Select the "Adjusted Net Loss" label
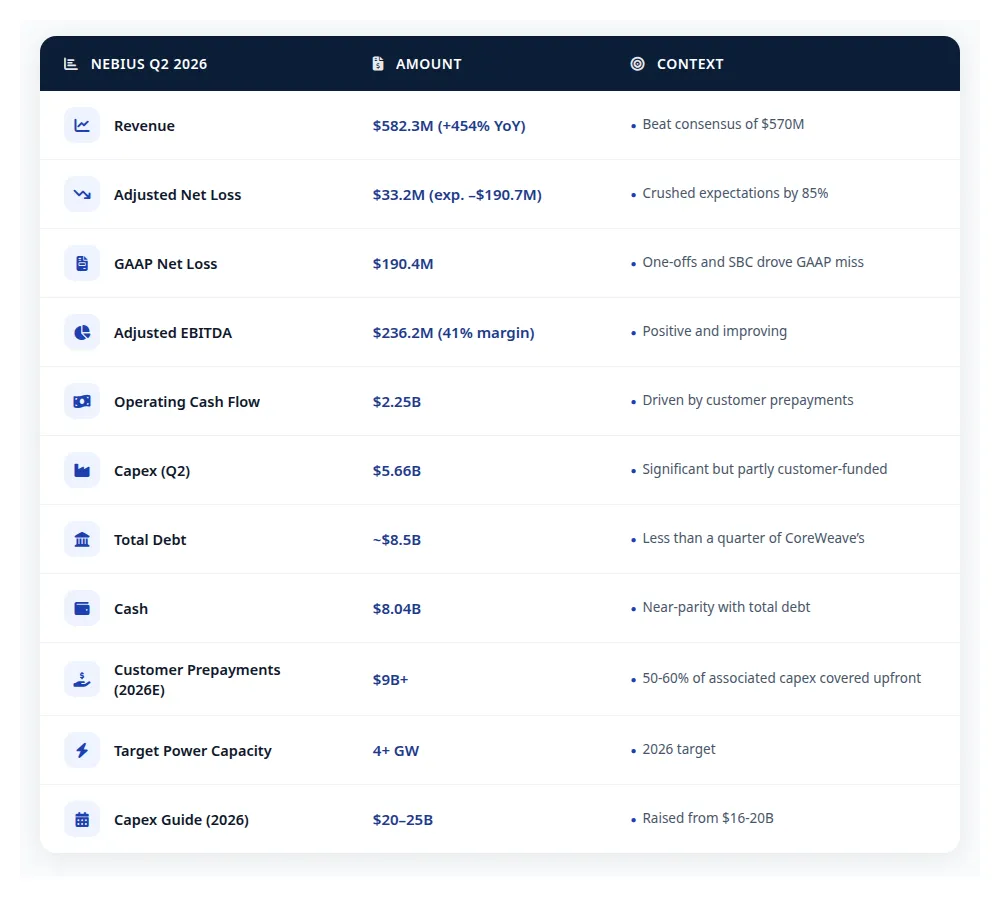Screen dimensions: 1000x897 (178, 195)
